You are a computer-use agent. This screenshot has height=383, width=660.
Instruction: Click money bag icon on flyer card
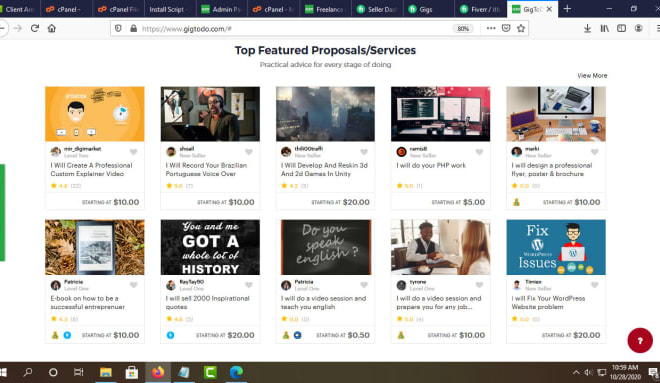click(x=516, y=202)
